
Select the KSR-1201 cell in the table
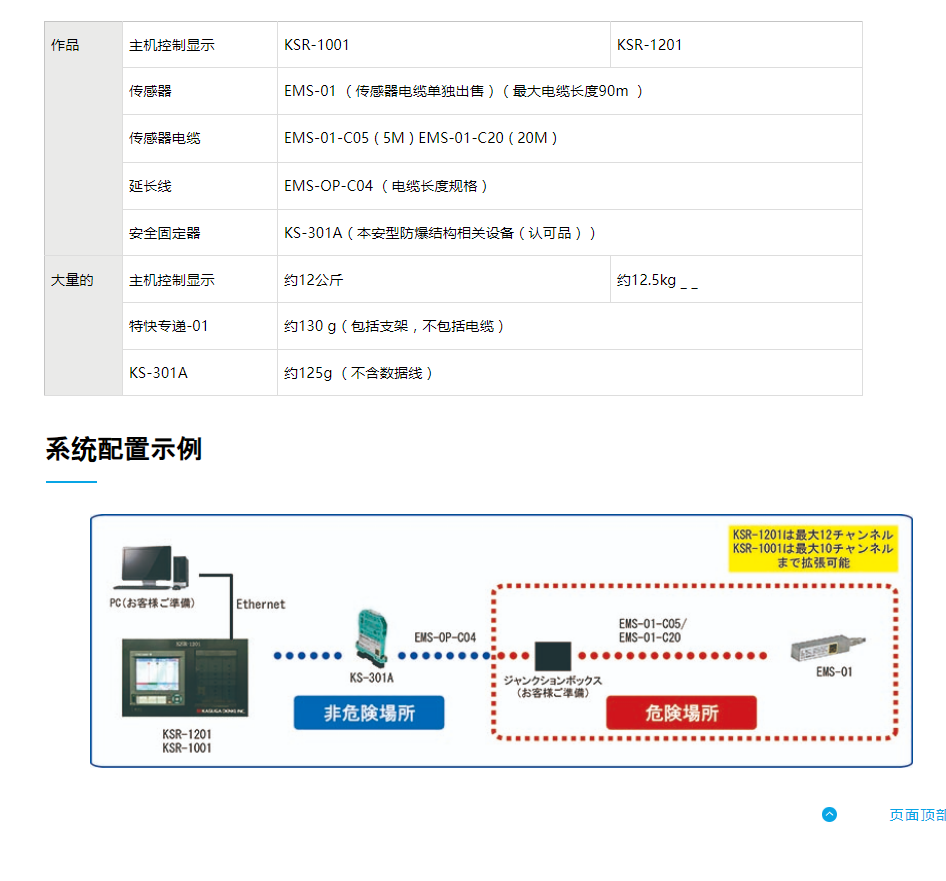coord(650,45)
